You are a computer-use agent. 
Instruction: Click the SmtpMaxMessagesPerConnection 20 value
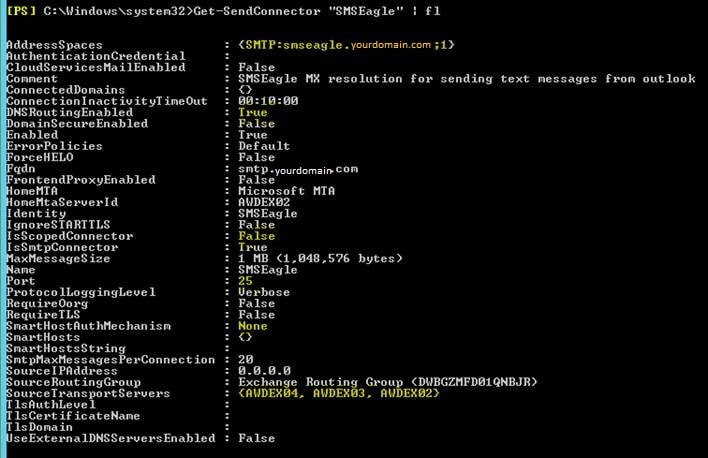(x=246, y=360)
